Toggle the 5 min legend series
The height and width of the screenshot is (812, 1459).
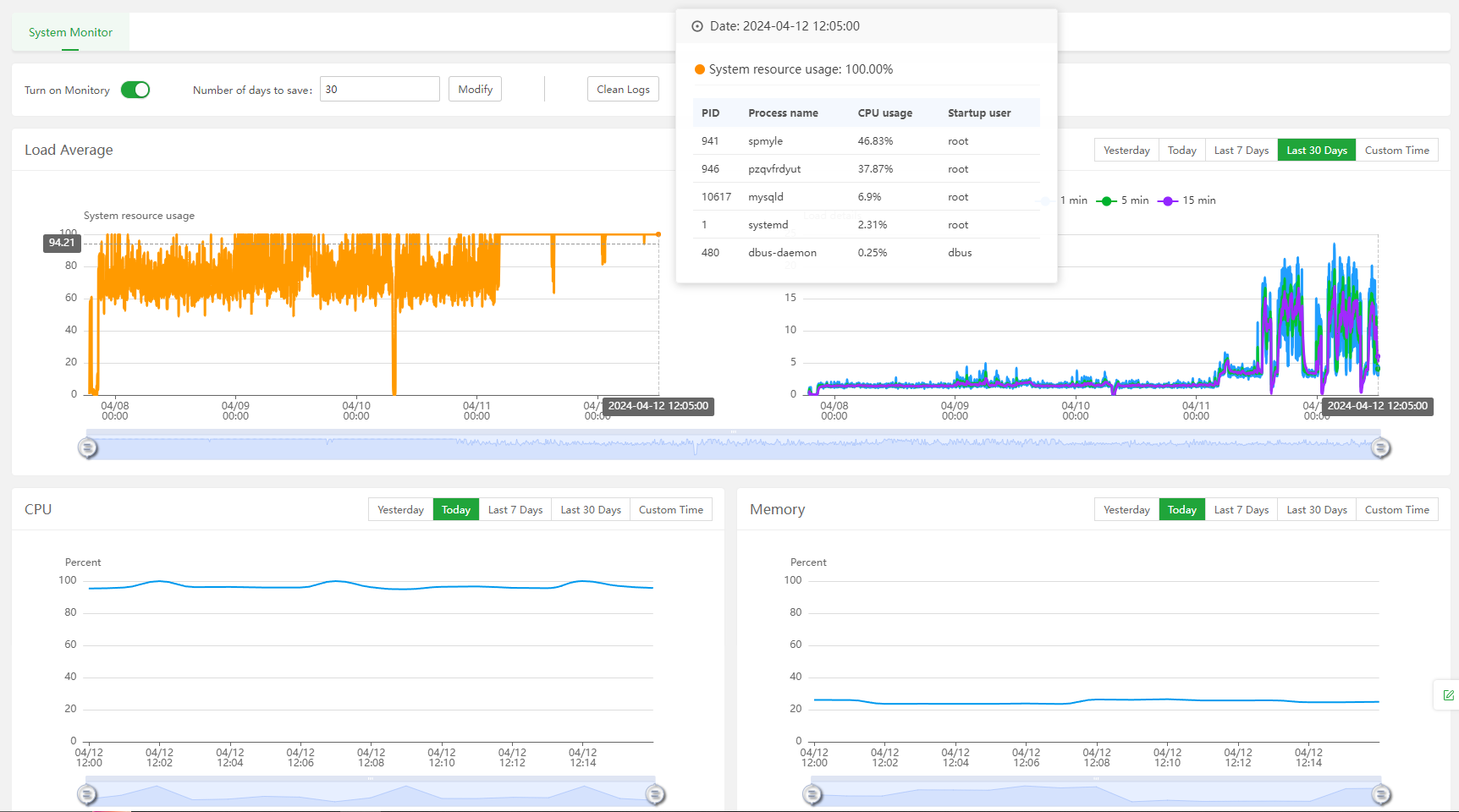click(1122, 200)
